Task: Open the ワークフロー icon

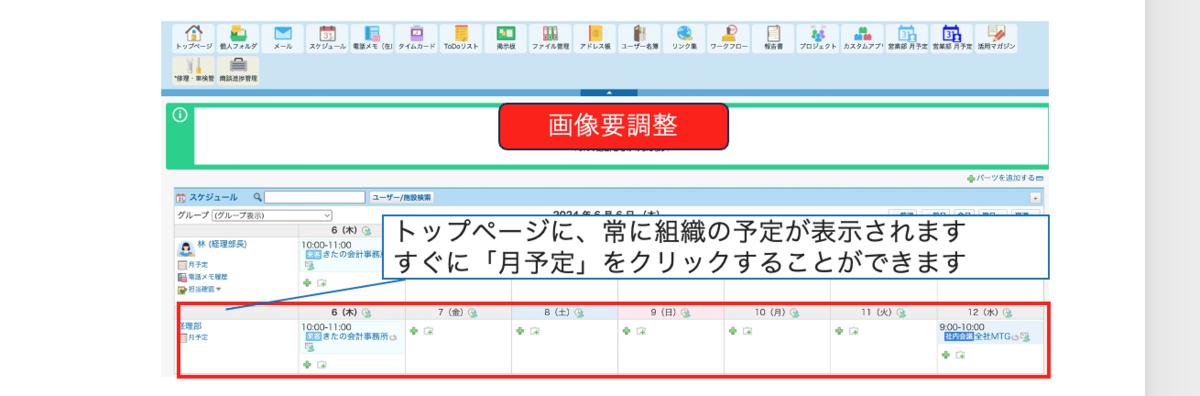Action: coord(728,38)
